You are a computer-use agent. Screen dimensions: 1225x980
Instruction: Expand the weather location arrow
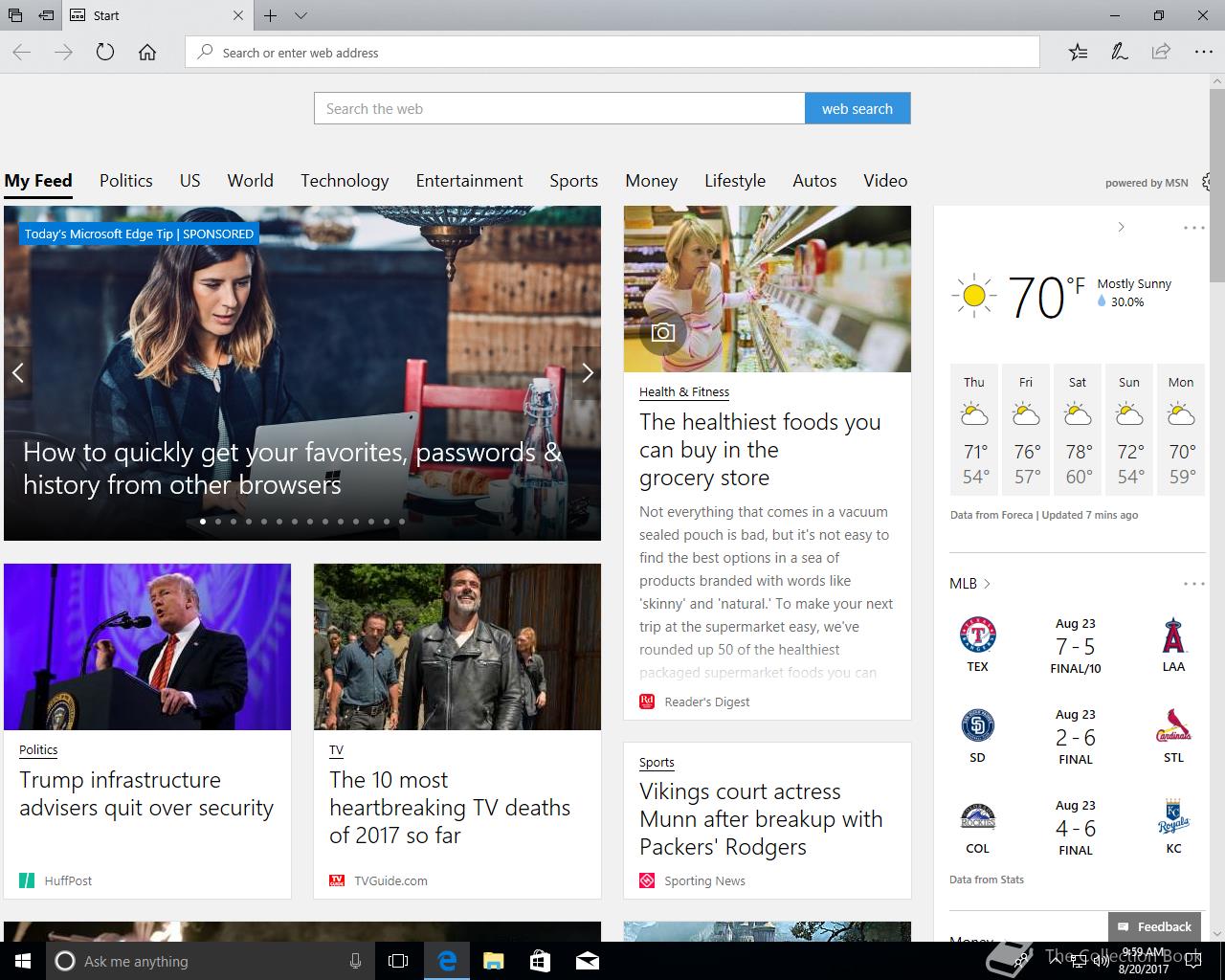[x=1121, y=227]
